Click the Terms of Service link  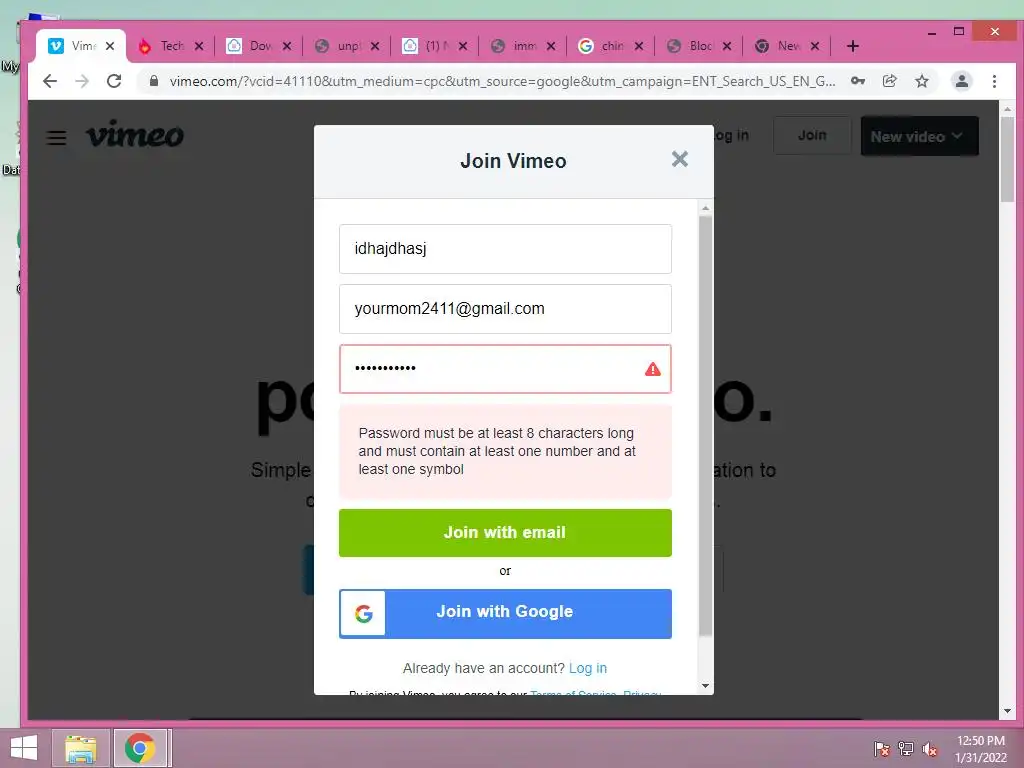pos(573,692)
